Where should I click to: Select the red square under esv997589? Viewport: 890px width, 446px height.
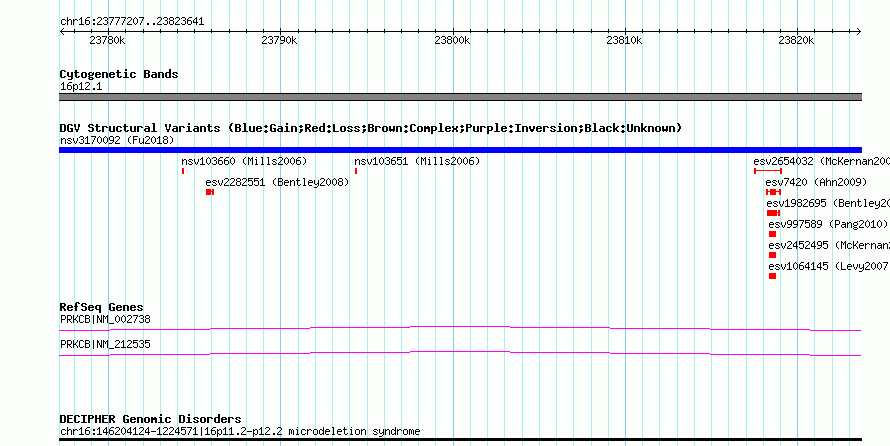[x=773, y=234]
